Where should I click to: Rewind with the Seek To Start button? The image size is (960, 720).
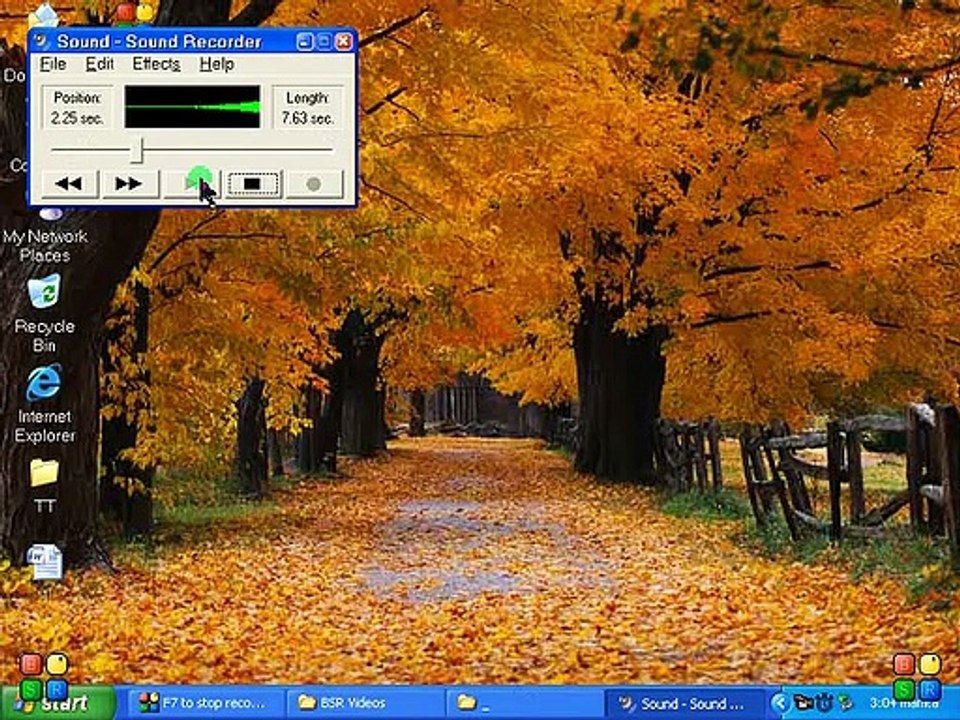(x=70, y=184)
